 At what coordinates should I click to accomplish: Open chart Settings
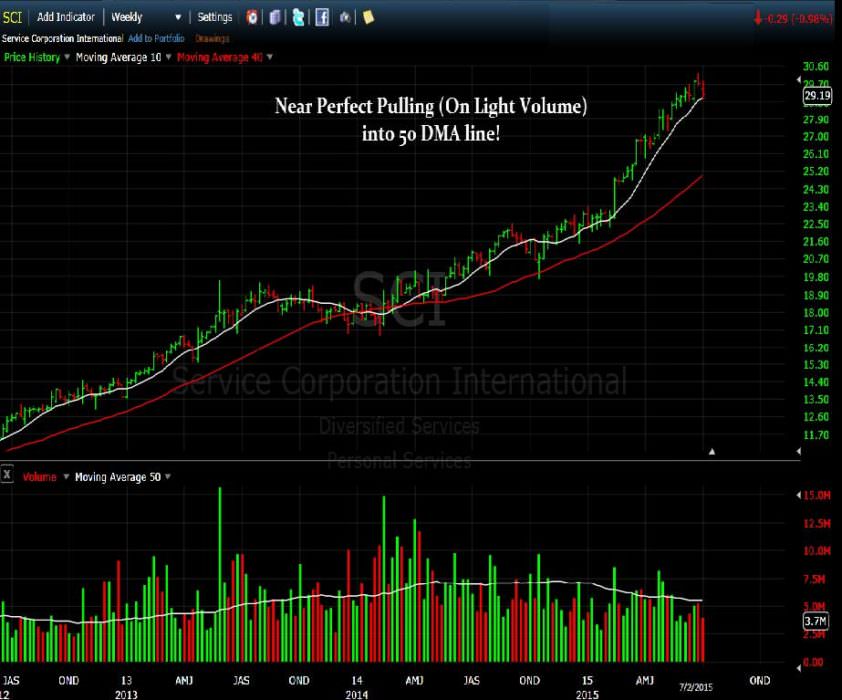click(x=214, y=17)
